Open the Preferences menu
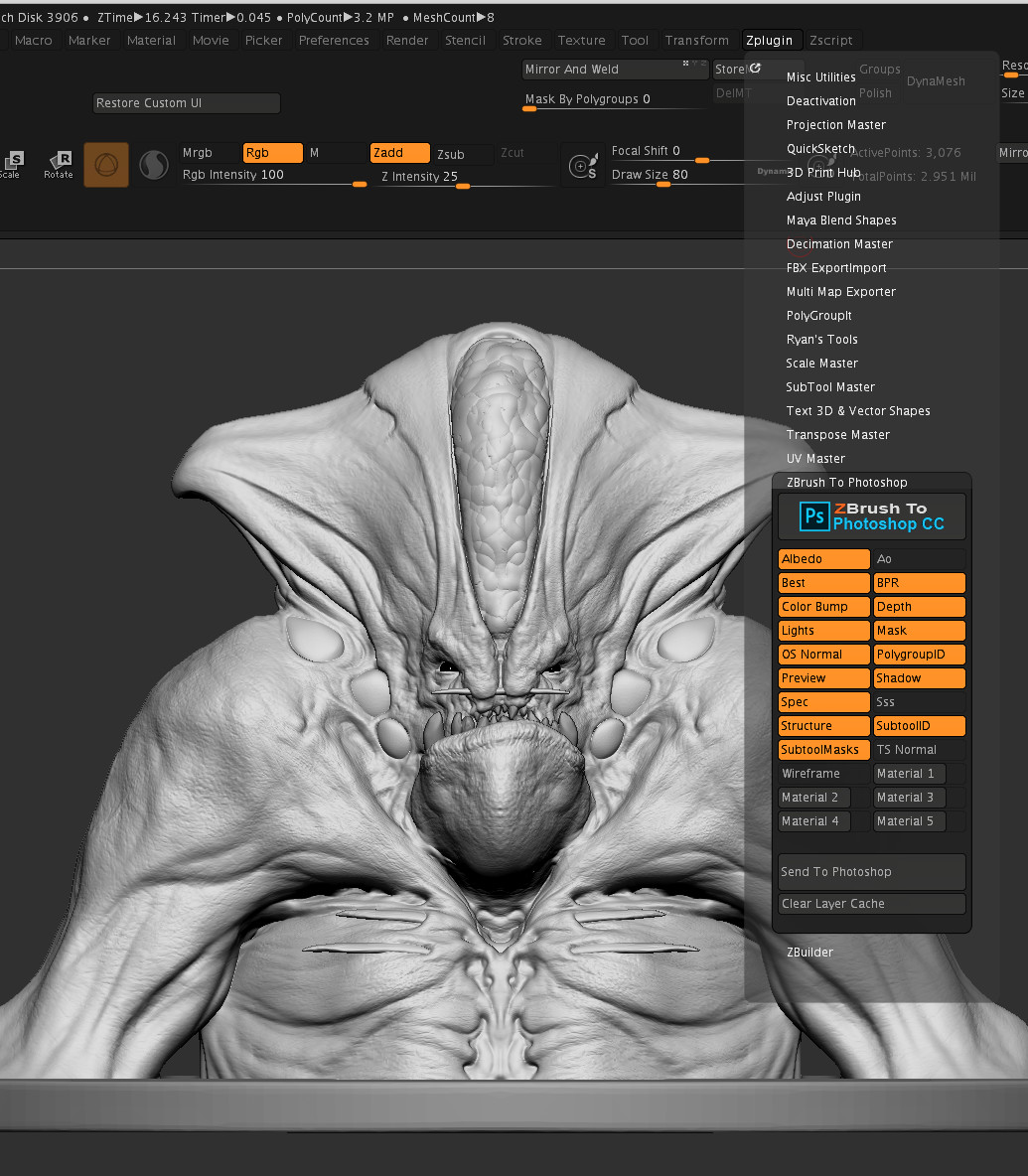This screenshot has width=1028, height=1176. pos(334,40)
